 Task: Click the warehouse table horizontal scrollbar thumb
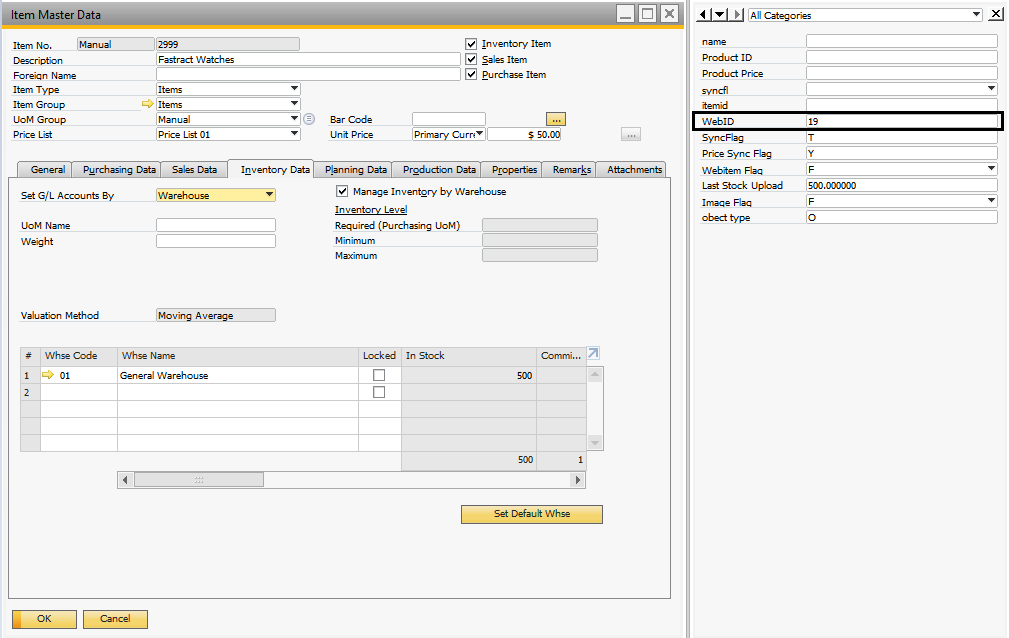coord(198,480)
